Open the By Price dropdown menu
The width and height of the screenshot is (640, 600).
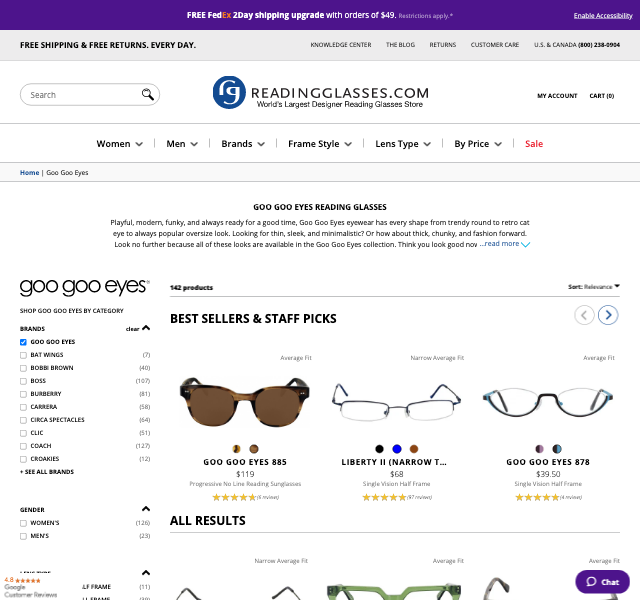pyautogui.click(x=478, y=144)
